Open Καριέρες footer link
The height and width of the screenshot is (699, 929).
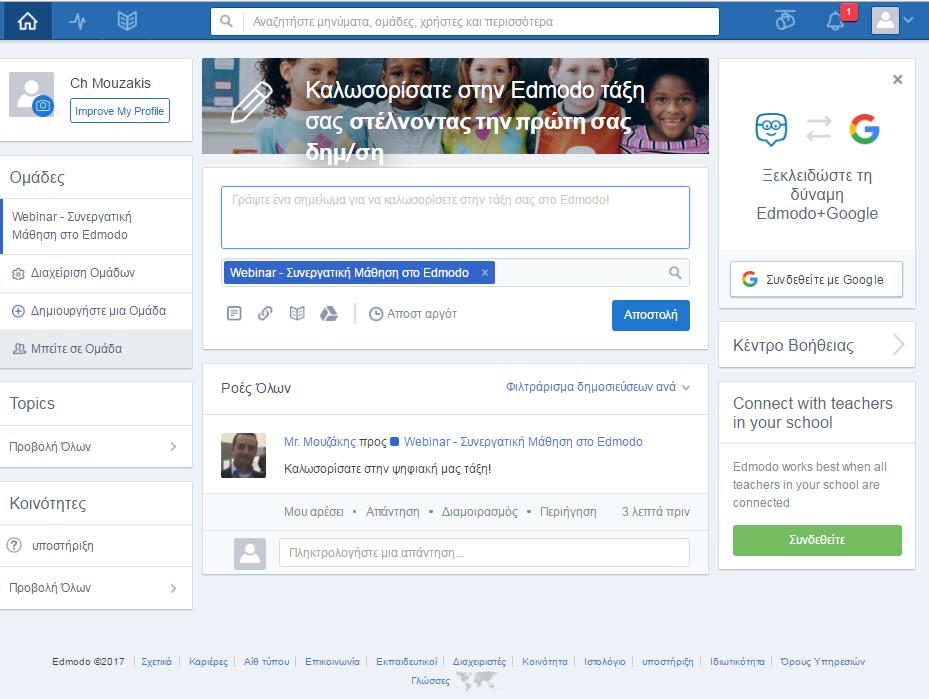click(208, 662)
